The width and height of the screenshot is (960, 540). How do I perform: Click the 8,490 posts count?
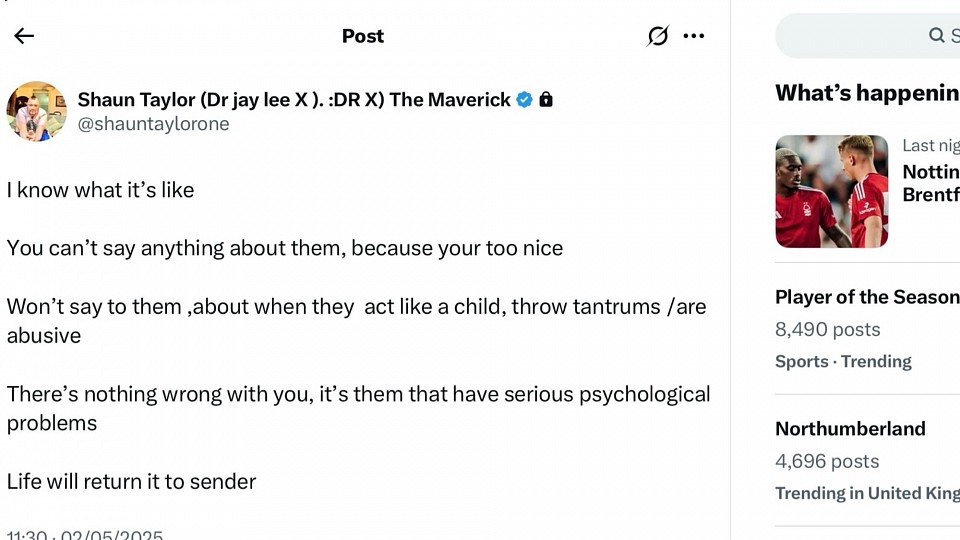[x=828, y=329]
